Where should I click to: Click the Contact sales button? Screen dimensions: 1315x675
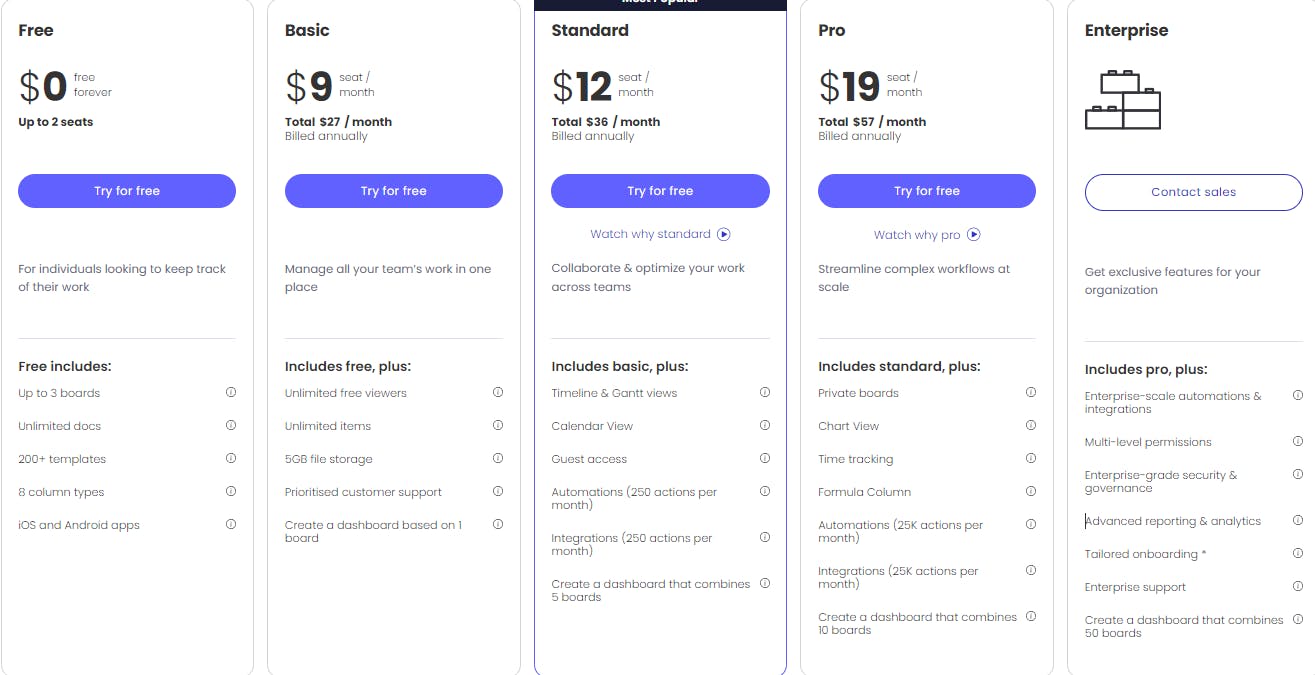1193,192
